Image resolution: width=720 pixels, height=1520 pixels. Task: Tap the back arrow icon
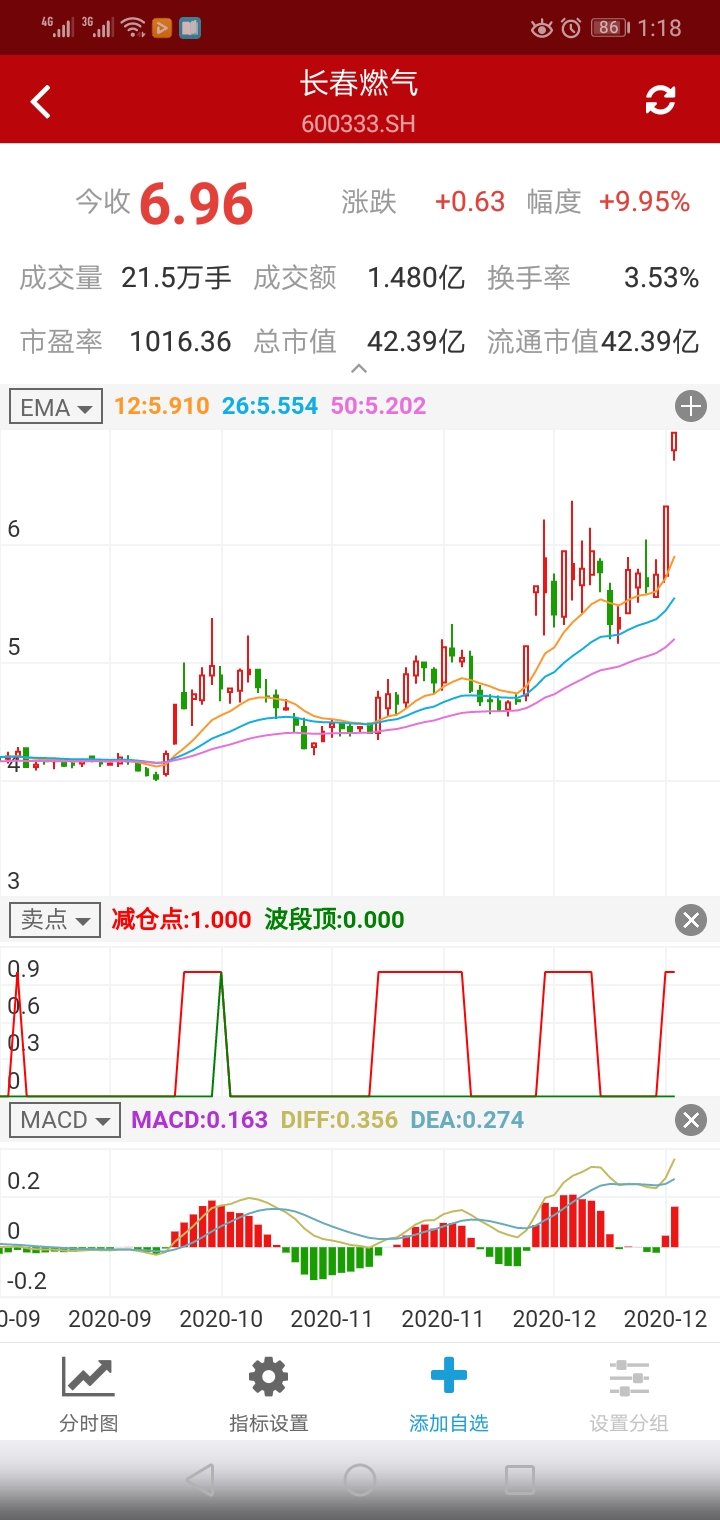click(41, 101)
